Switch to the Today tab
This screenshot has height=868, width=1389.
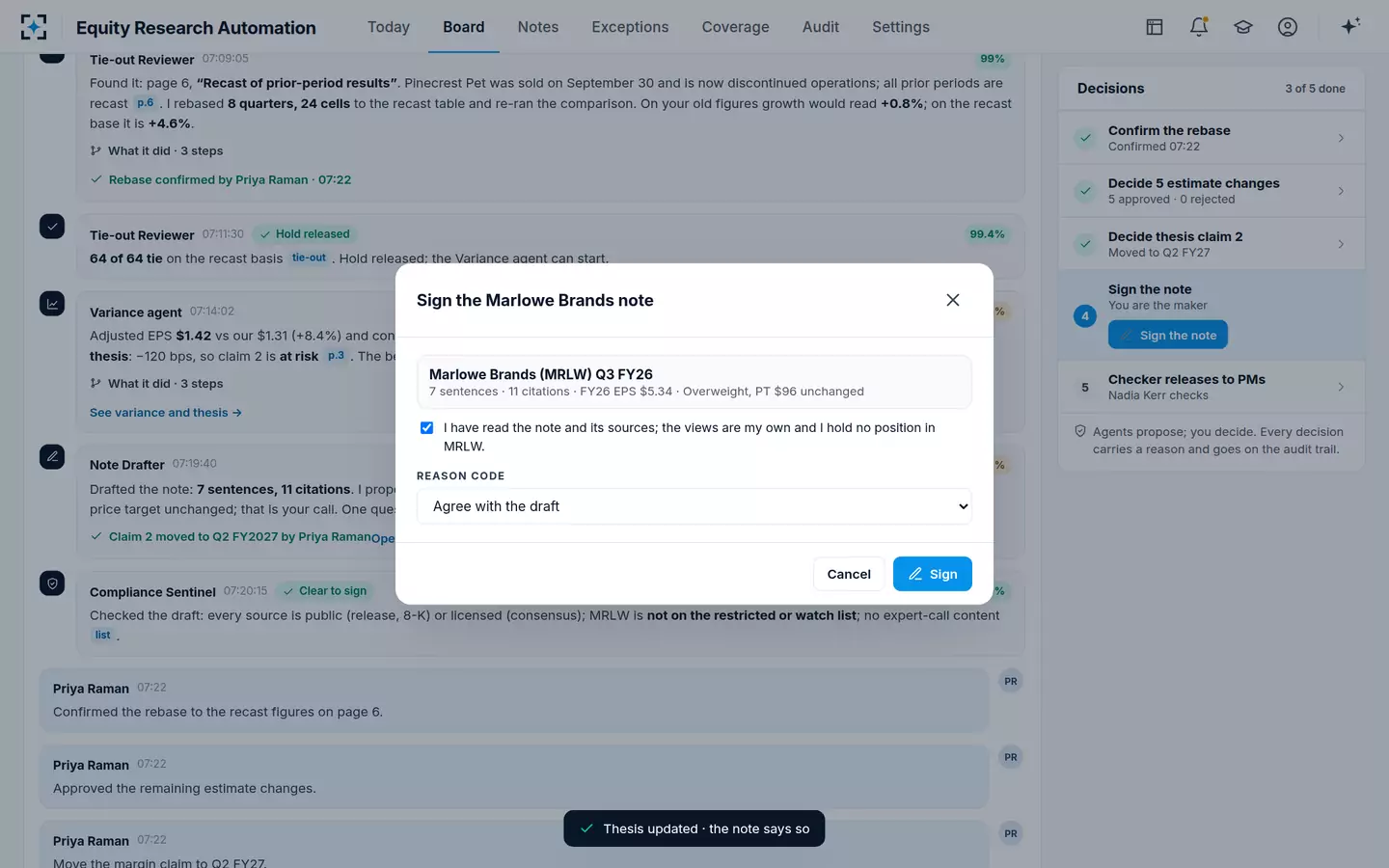coord(389,27)
